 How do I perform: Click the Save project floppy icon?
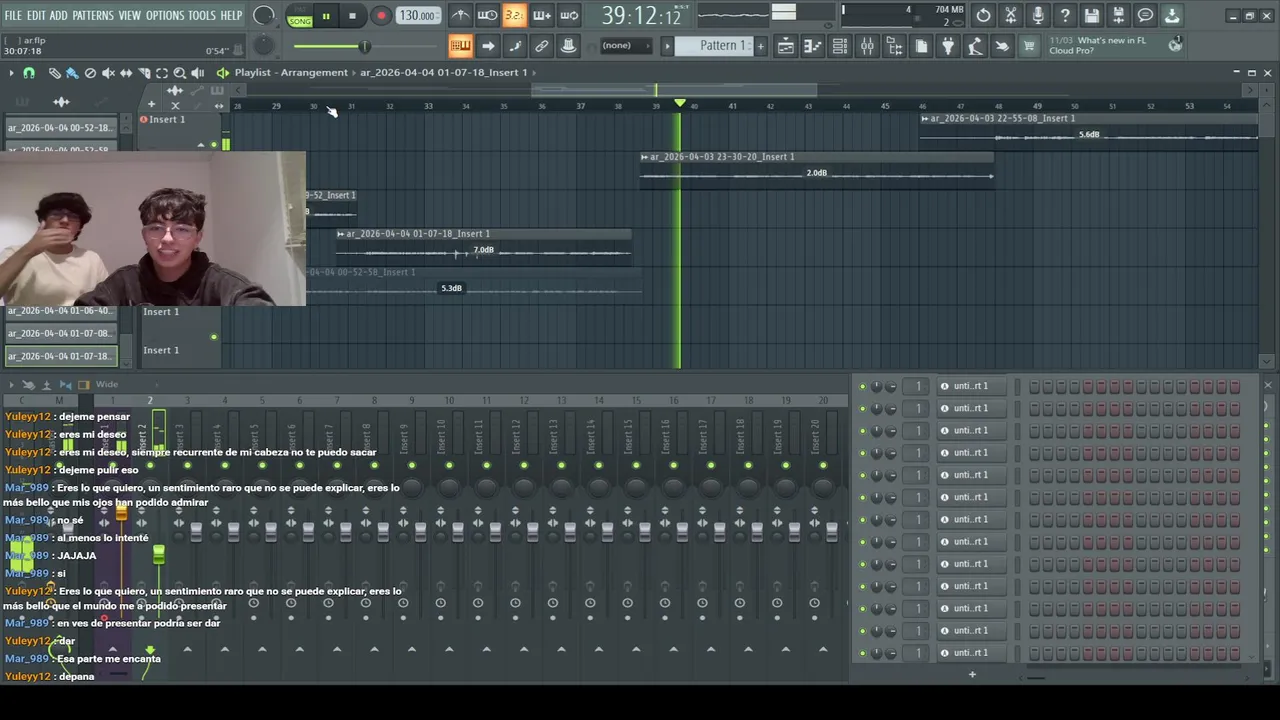pos(1092,16)
